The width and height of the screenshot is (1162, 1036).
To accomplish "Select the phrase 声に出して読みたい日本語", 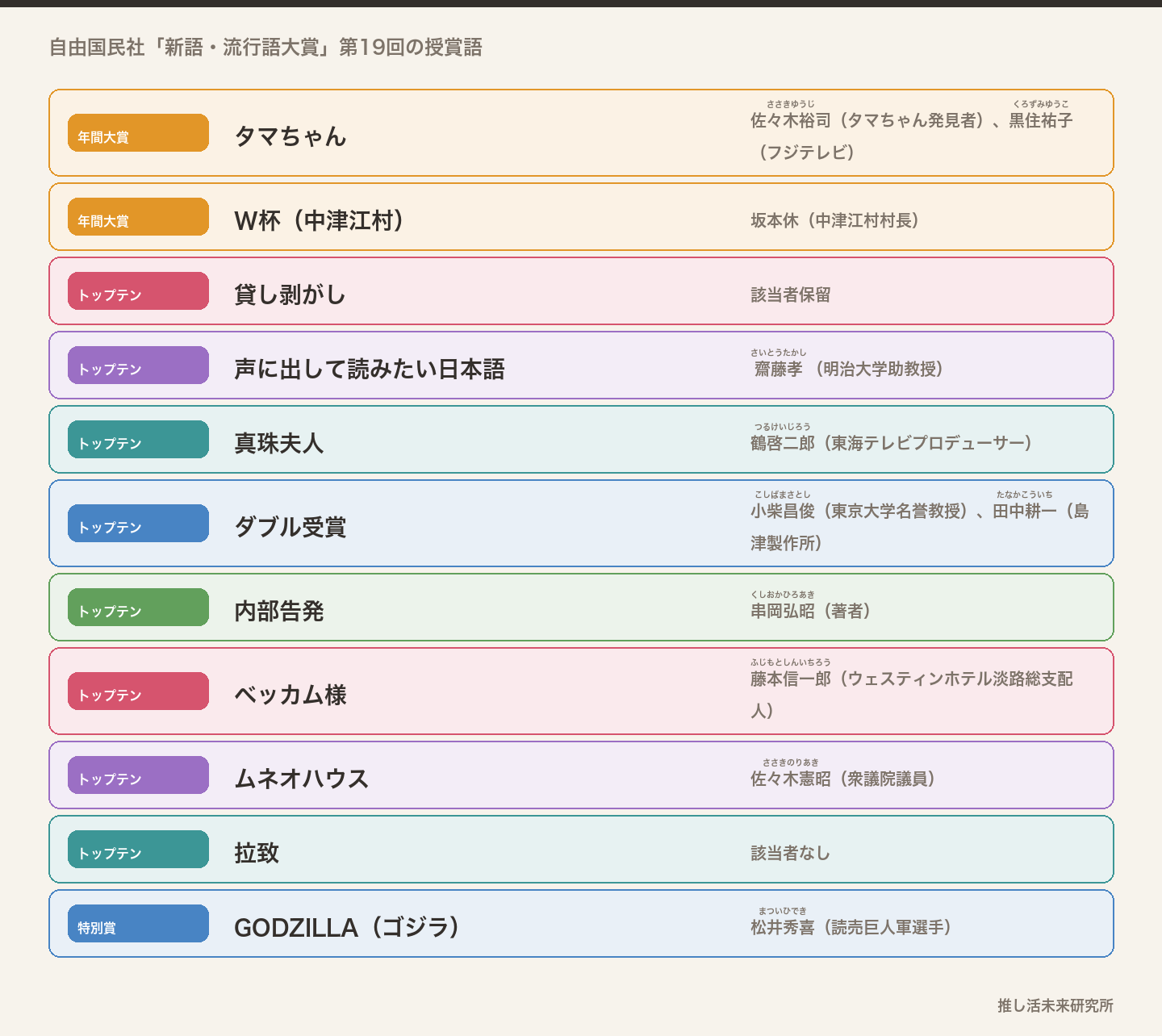I will (370, 369).
